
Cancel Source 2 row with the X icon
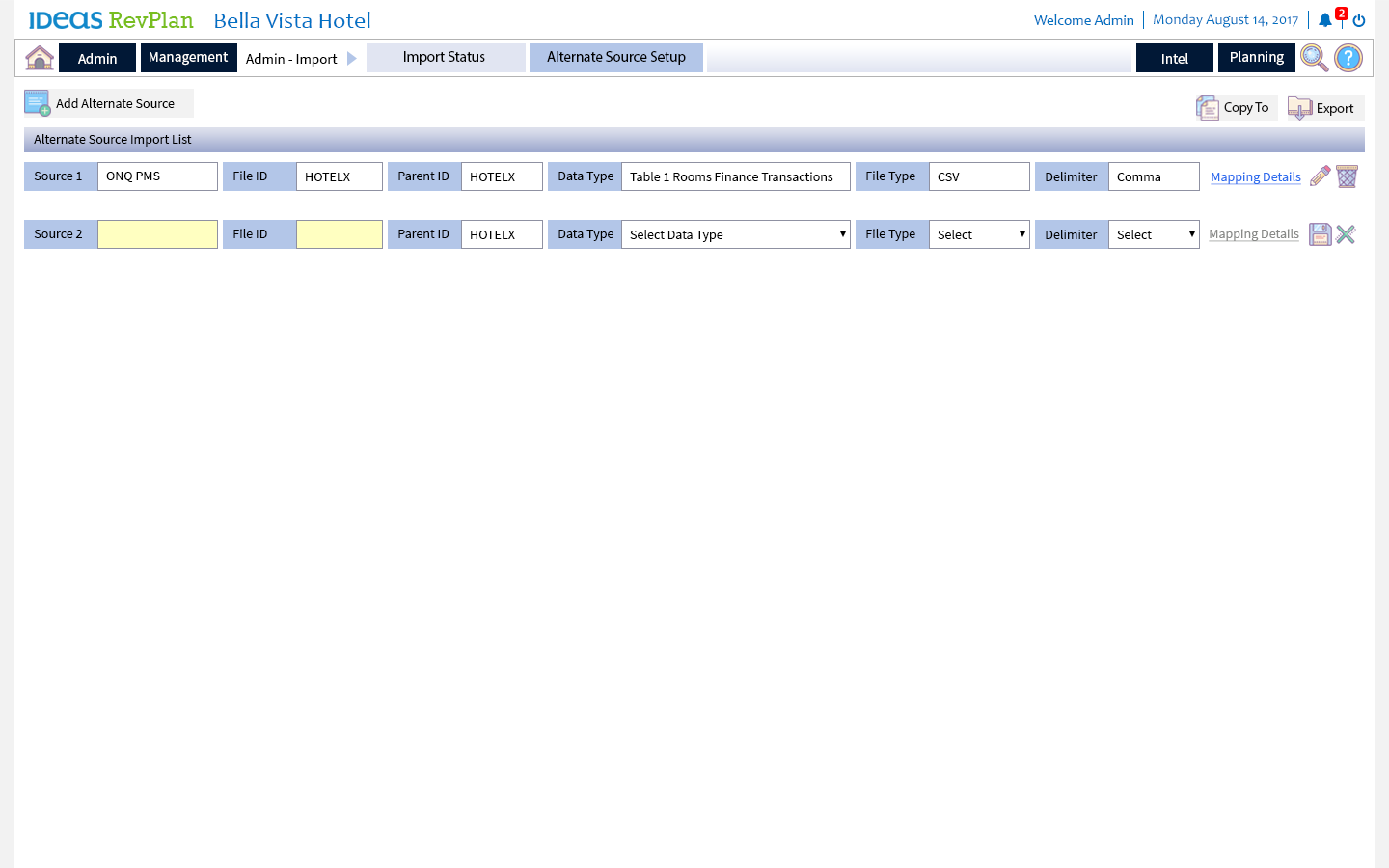click(1347, 234)
